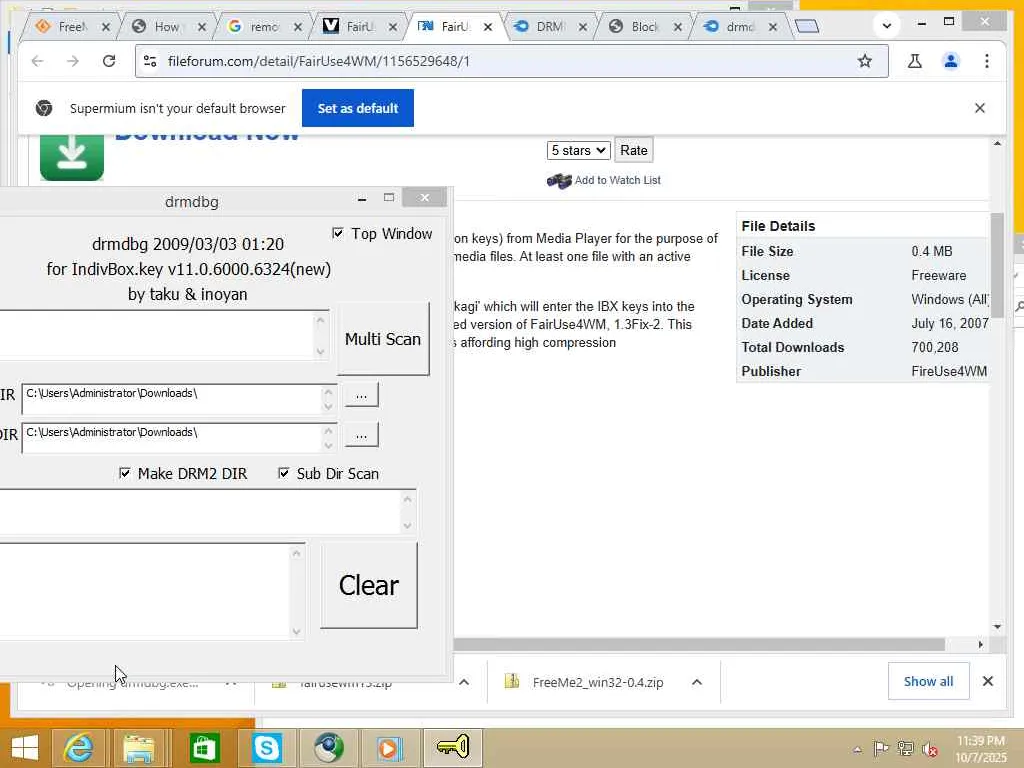Expand the tab search dropdown arrow
Image resolution: width=1024 pixels, height=768 pixels.
pos(886,26)
